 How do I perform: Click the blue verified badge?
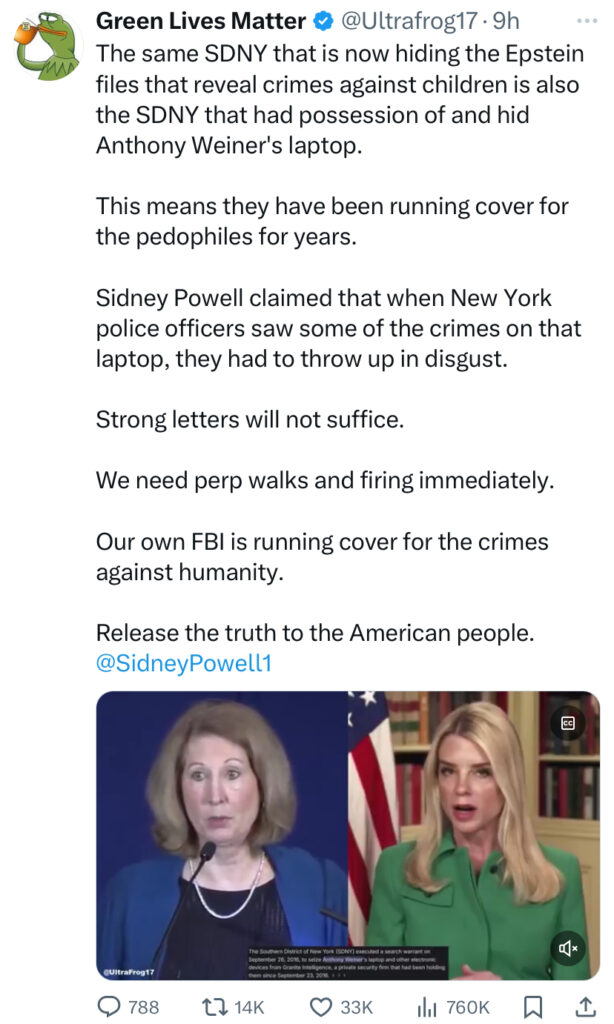pyautogui.click(x=323, y=22)
